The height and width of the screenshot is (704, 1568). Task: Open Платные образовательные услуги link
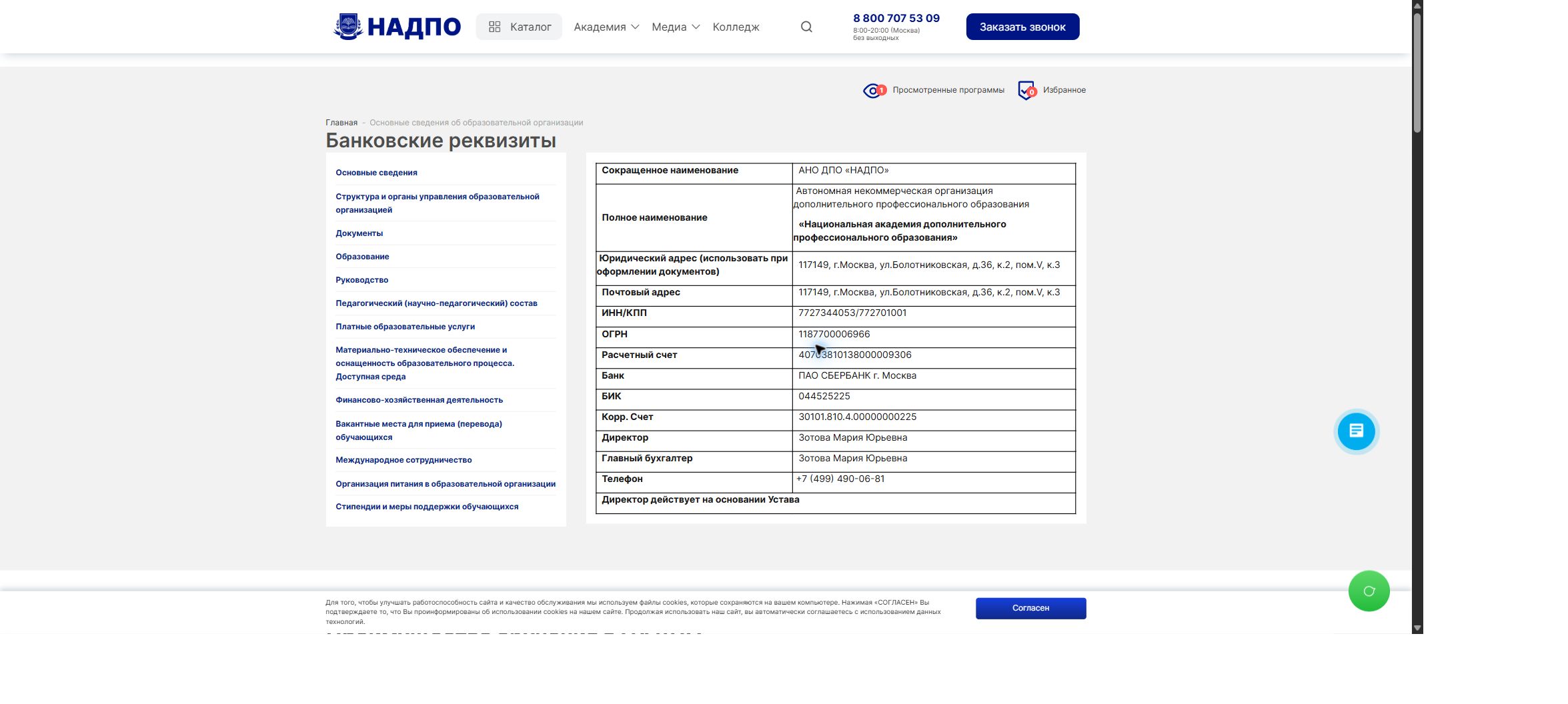[x=405, y=327]
